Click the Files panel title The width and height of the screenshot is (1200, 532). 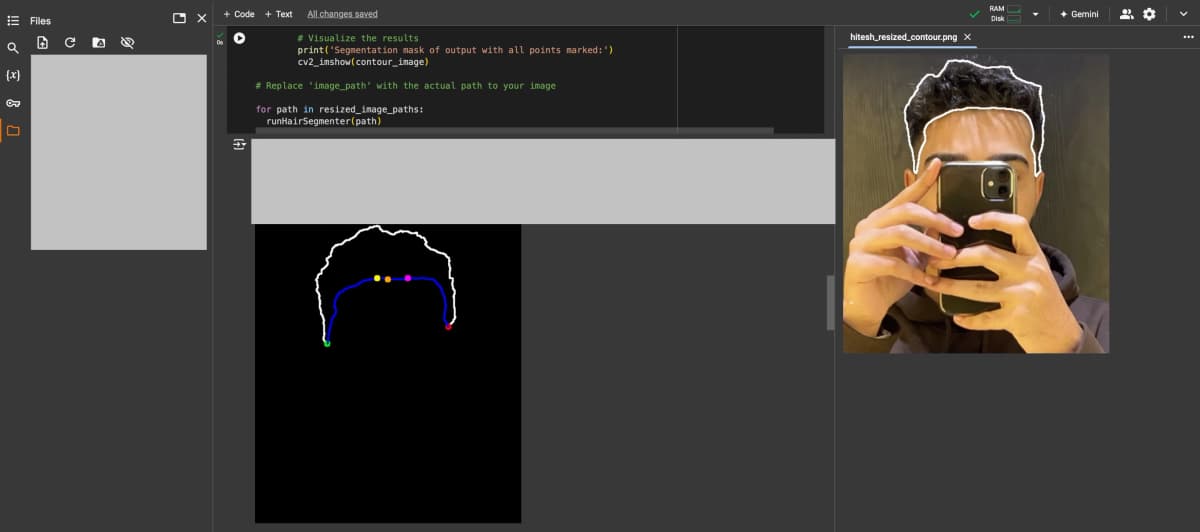[x=40, y=20]
